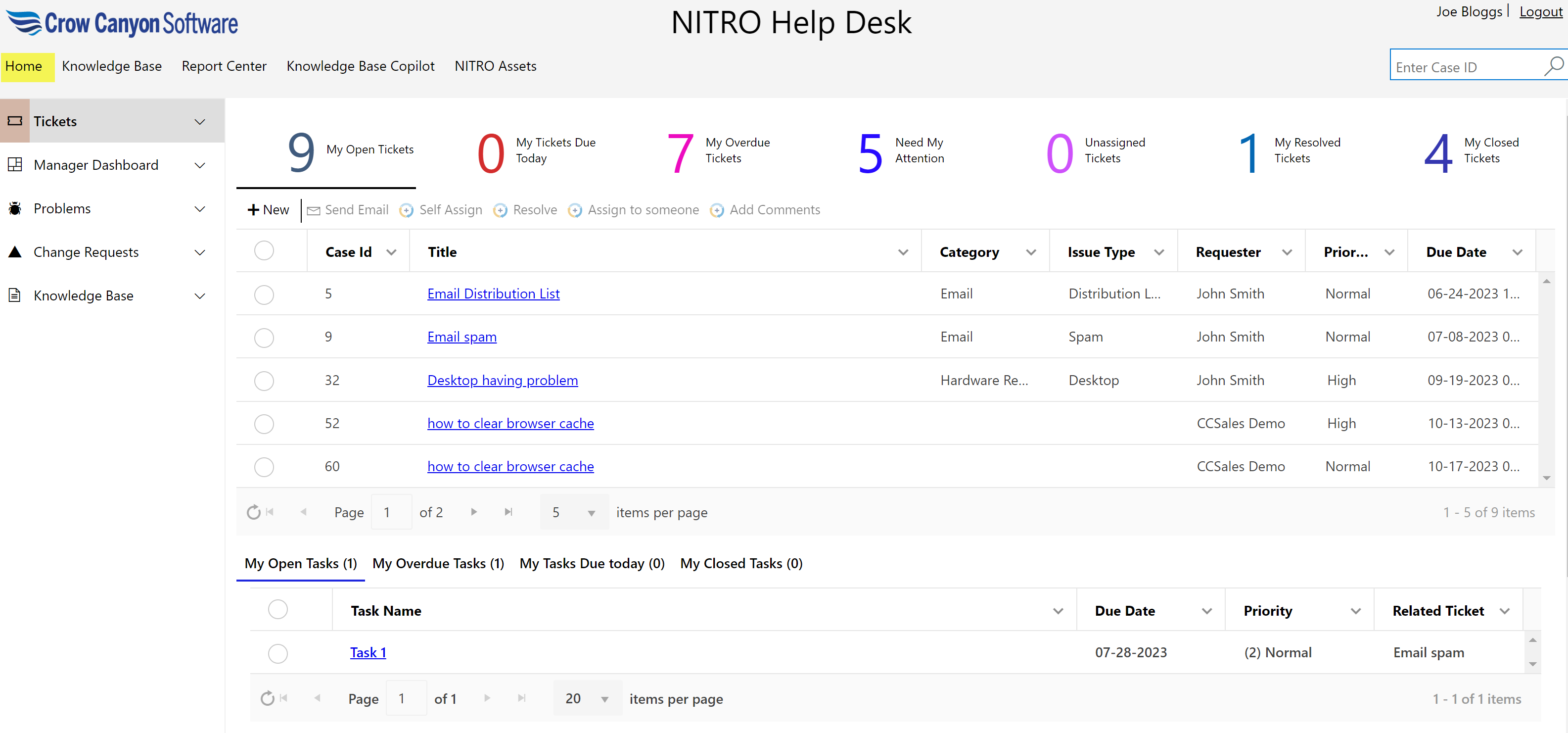The image size is (1568, 733).
Task: Select the Email spam ticket row checkbox
Action: 264,338
